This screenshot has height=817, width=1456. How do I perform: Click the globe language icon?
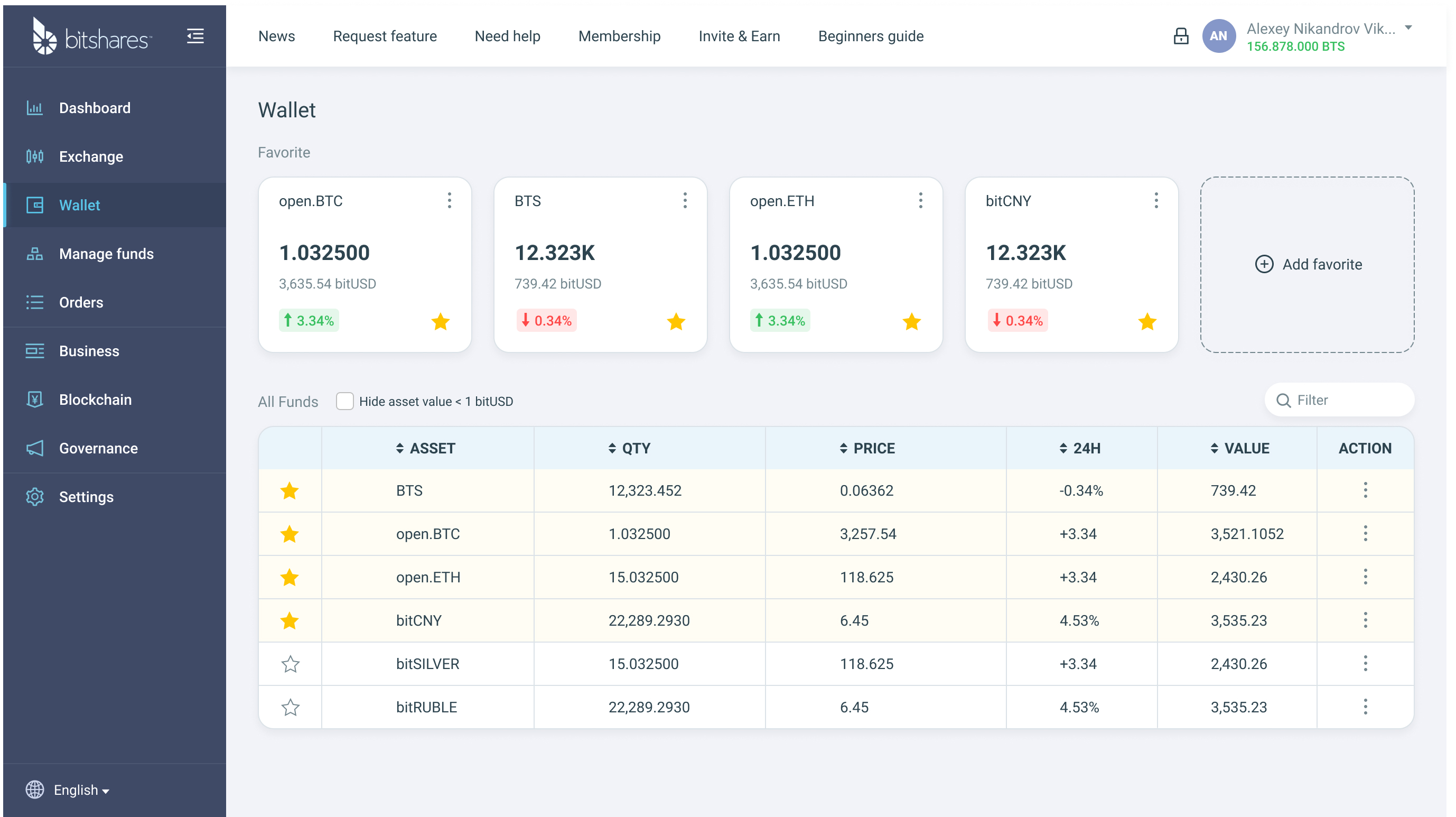coord(34,790)
